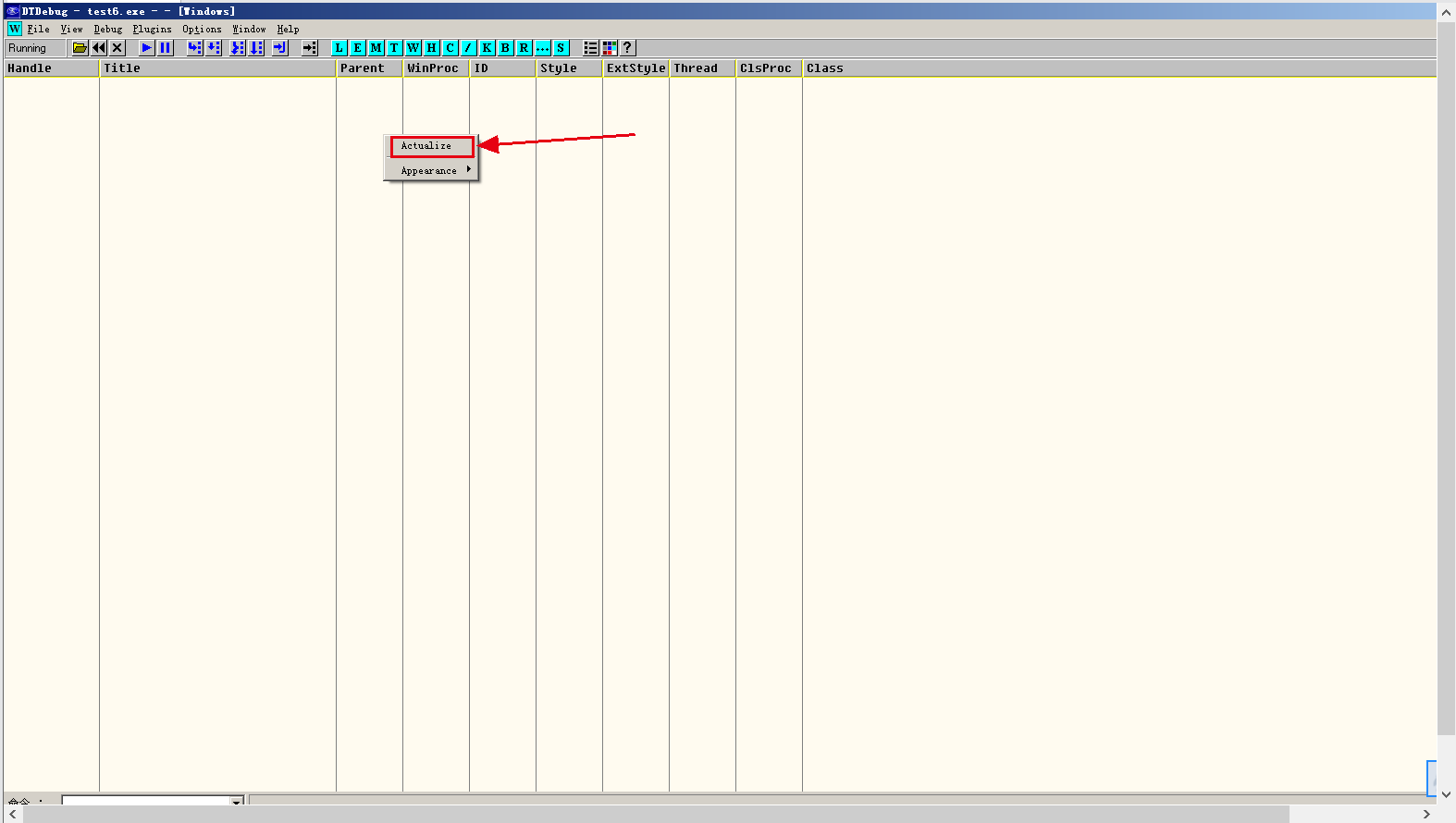Screen dimensions: 1456x823
Task: Show Call stack with K button
Action: [x=487, y=48]
